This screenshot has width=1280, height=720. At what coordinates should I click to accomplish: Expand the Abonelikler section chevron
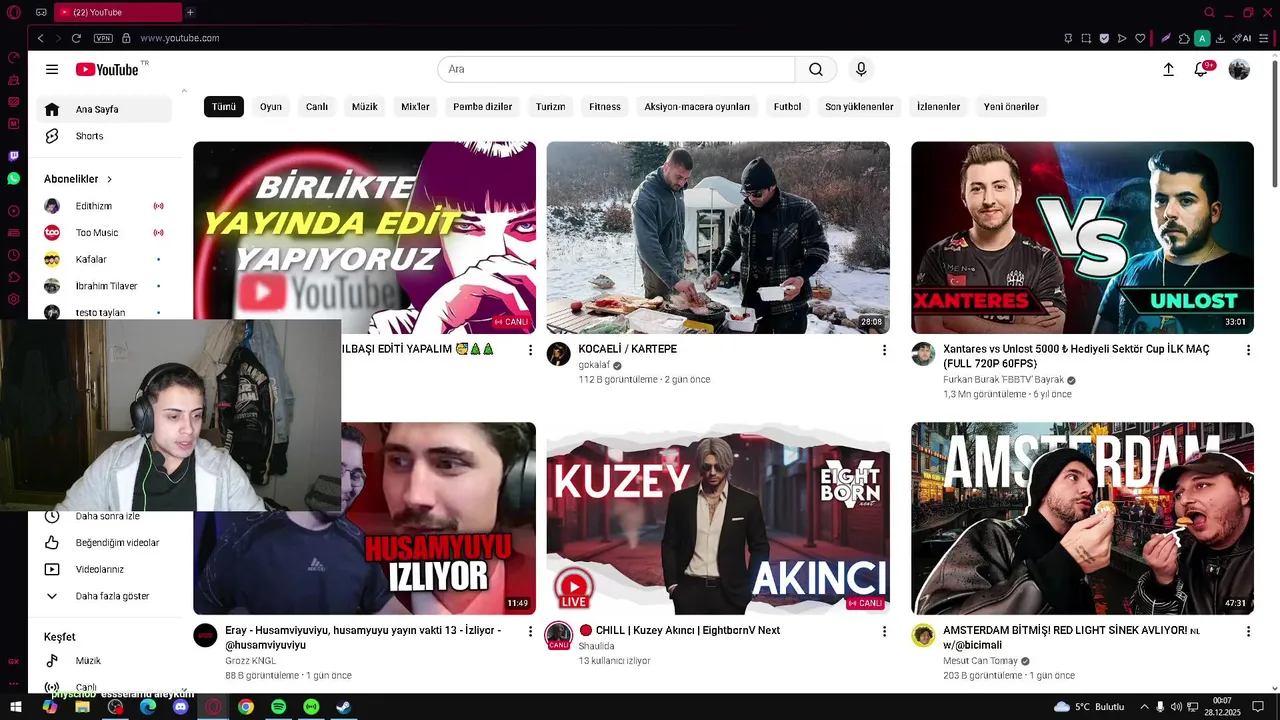109,179
